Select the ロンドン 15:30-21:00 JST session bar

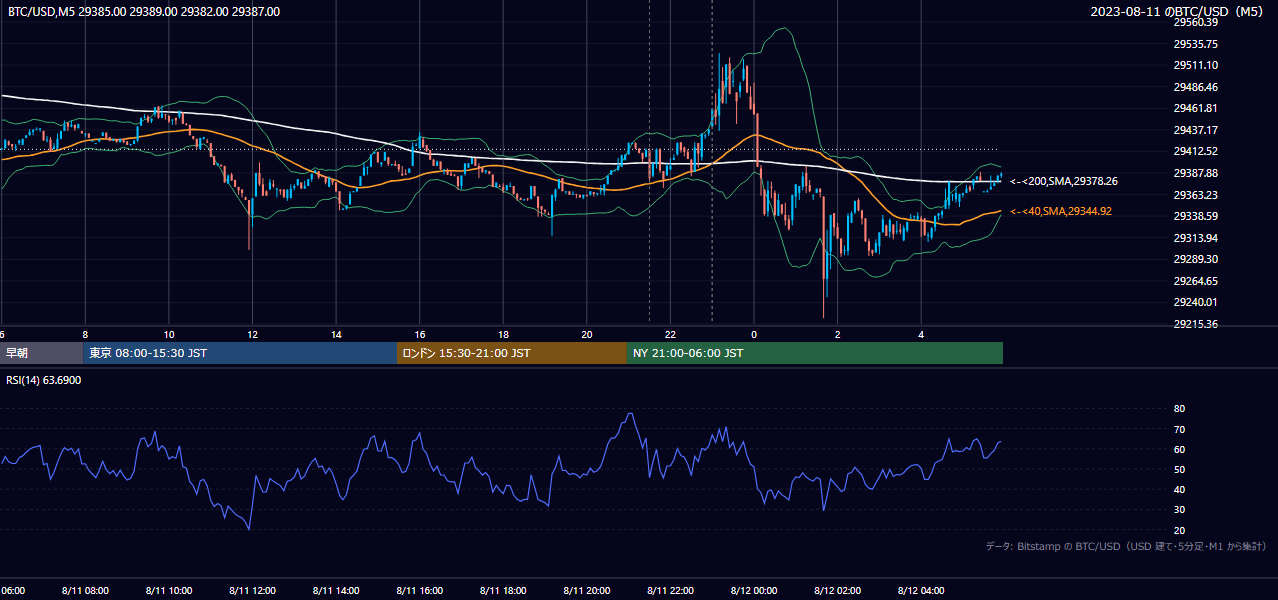tap(512, 353)
